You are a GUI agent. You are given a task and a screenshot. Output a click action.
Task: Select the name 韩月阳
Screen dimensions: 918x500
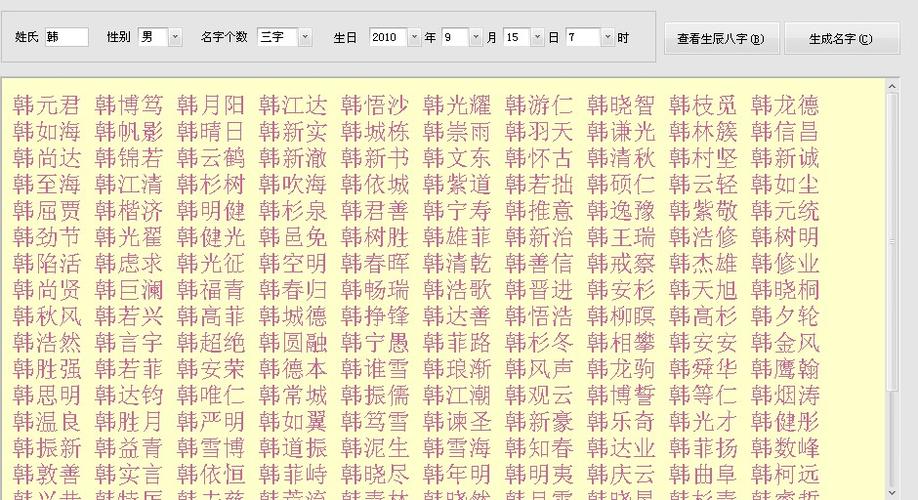click(x=210, y=105)
